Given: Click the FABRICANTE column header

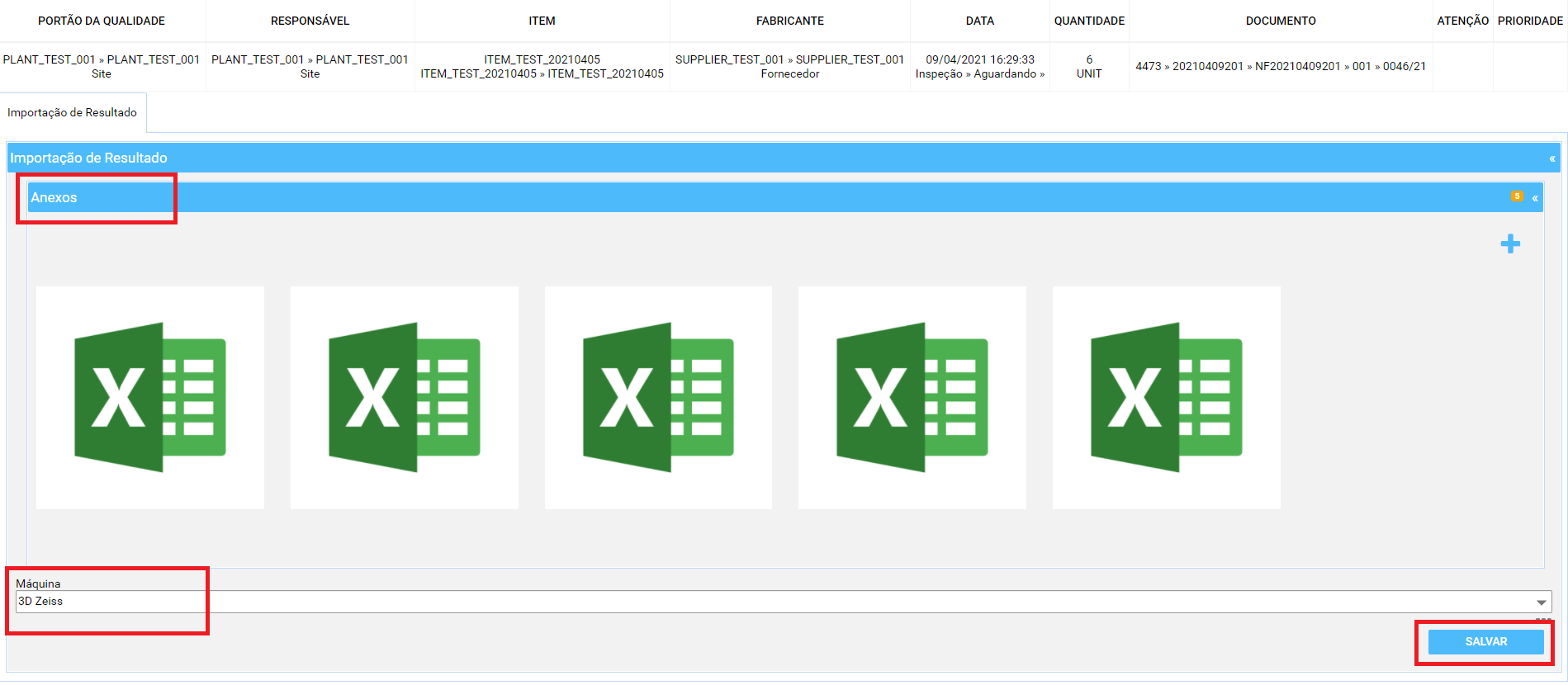Looking at the screenshot, I should point(790,21).
